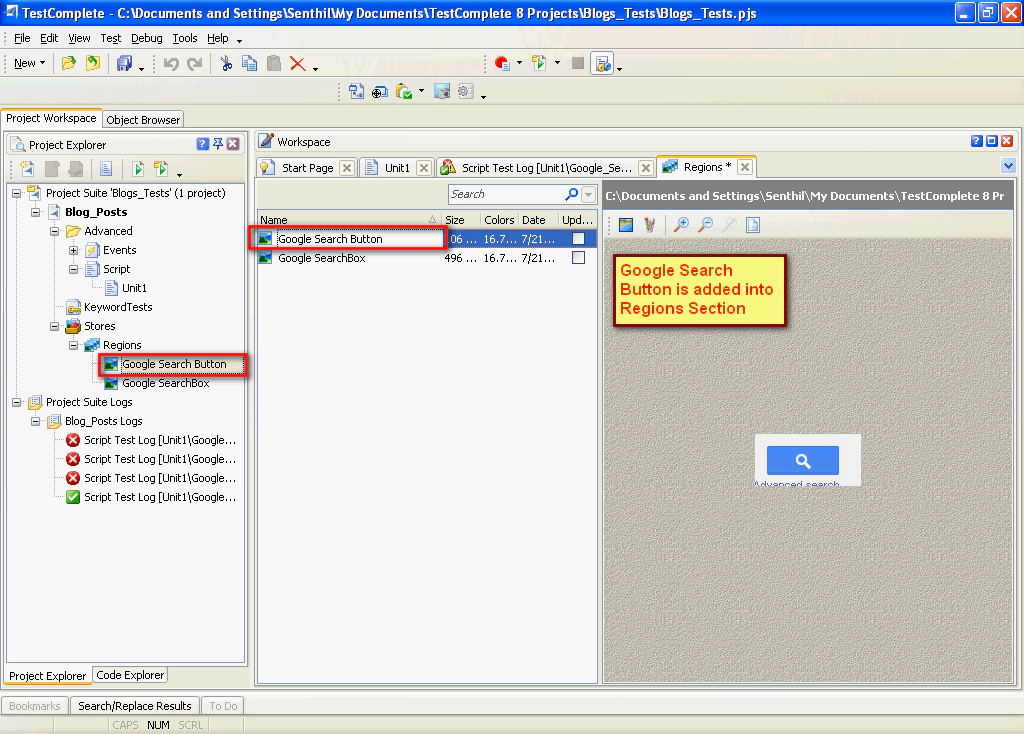This screenshot has height=734, width=1024.
Task: Click the zoom out magnifier in Regions toolbar
Action: 705,225
